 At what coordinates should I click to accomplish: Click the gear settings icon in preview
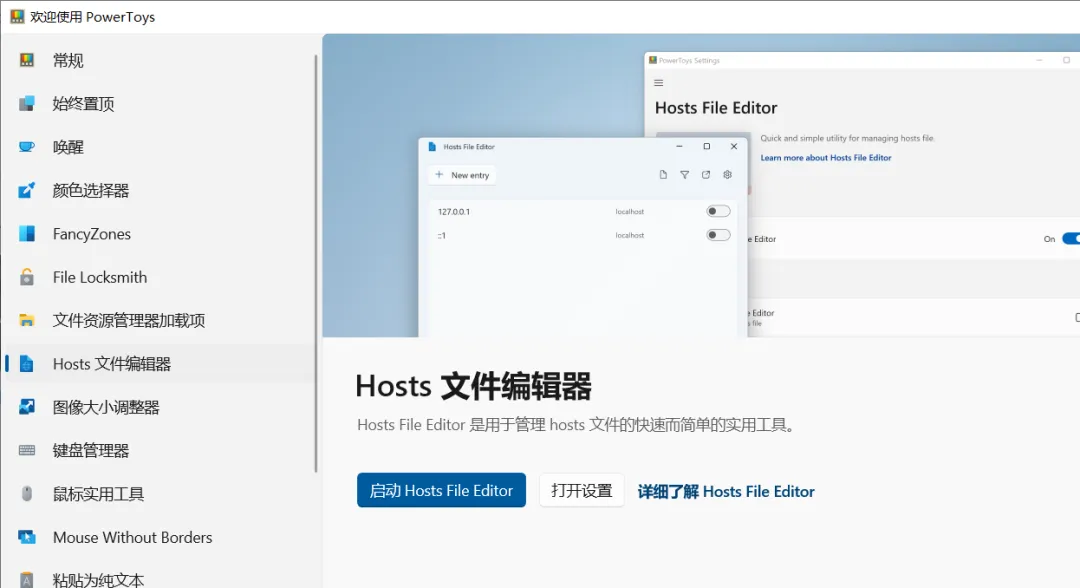pos(727,175)
